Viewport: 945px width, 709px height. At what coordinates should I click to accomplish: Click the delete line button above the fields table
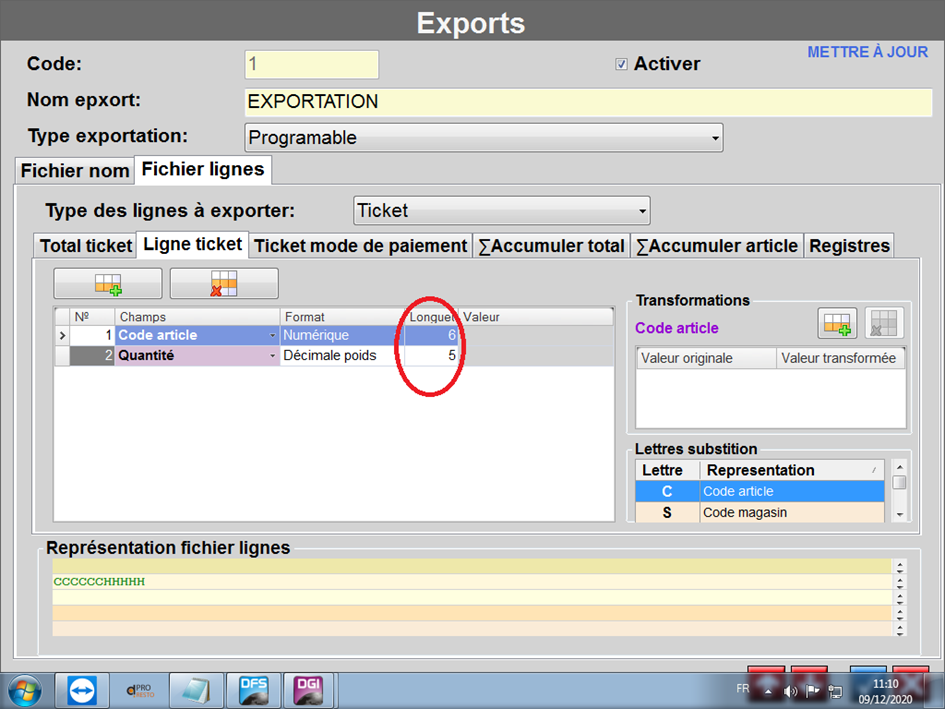pos(224,284)
